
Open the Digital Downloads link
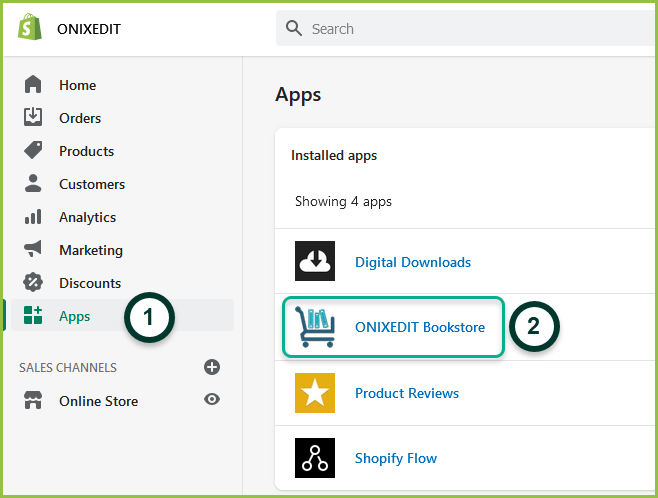[413, 262]
